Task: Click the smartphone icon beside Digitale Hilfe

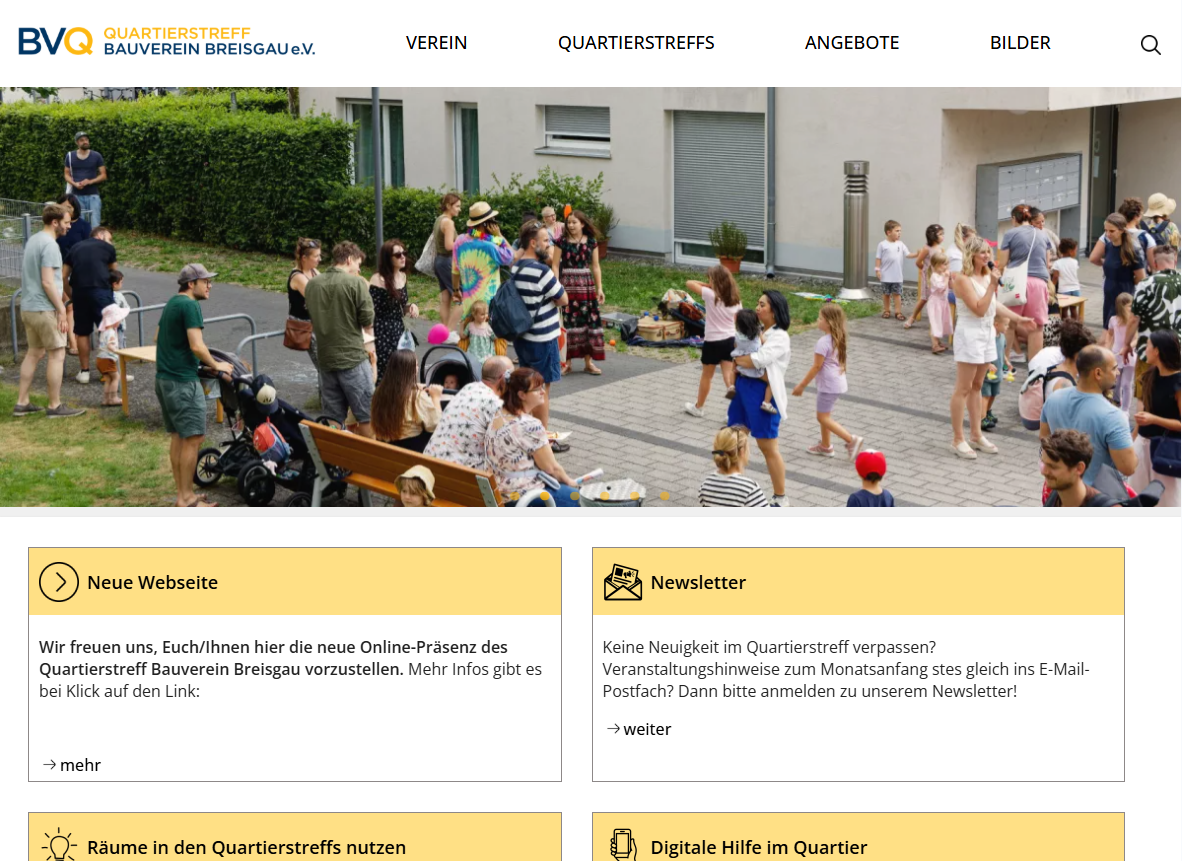Action: tap(621, 846)
